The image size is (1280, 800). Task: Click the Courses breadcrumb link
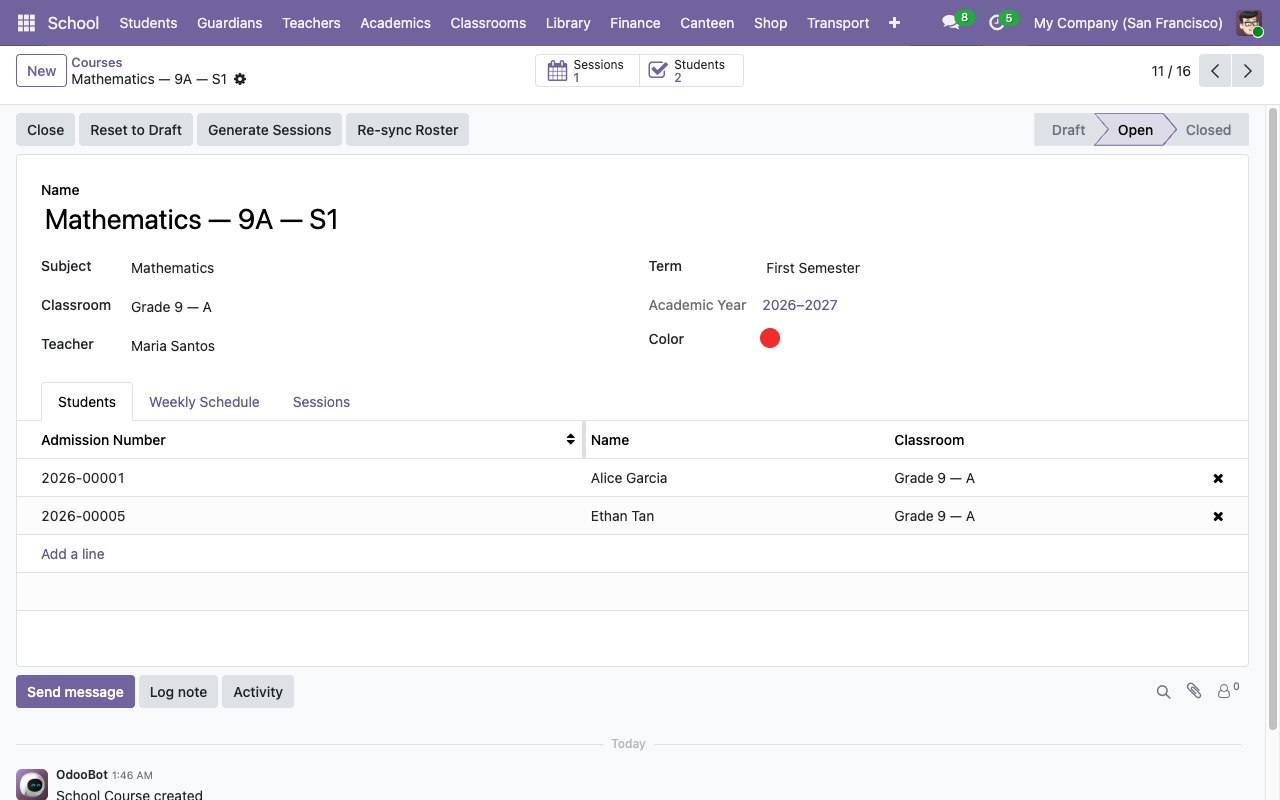[97, 62]
